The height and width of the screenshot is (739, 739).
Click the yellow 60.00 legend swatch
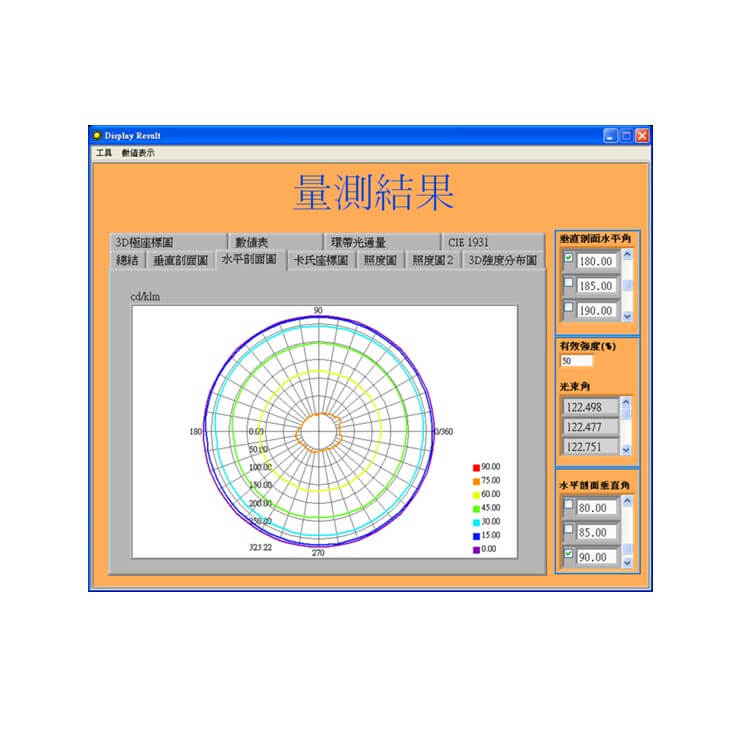[476, 495]
